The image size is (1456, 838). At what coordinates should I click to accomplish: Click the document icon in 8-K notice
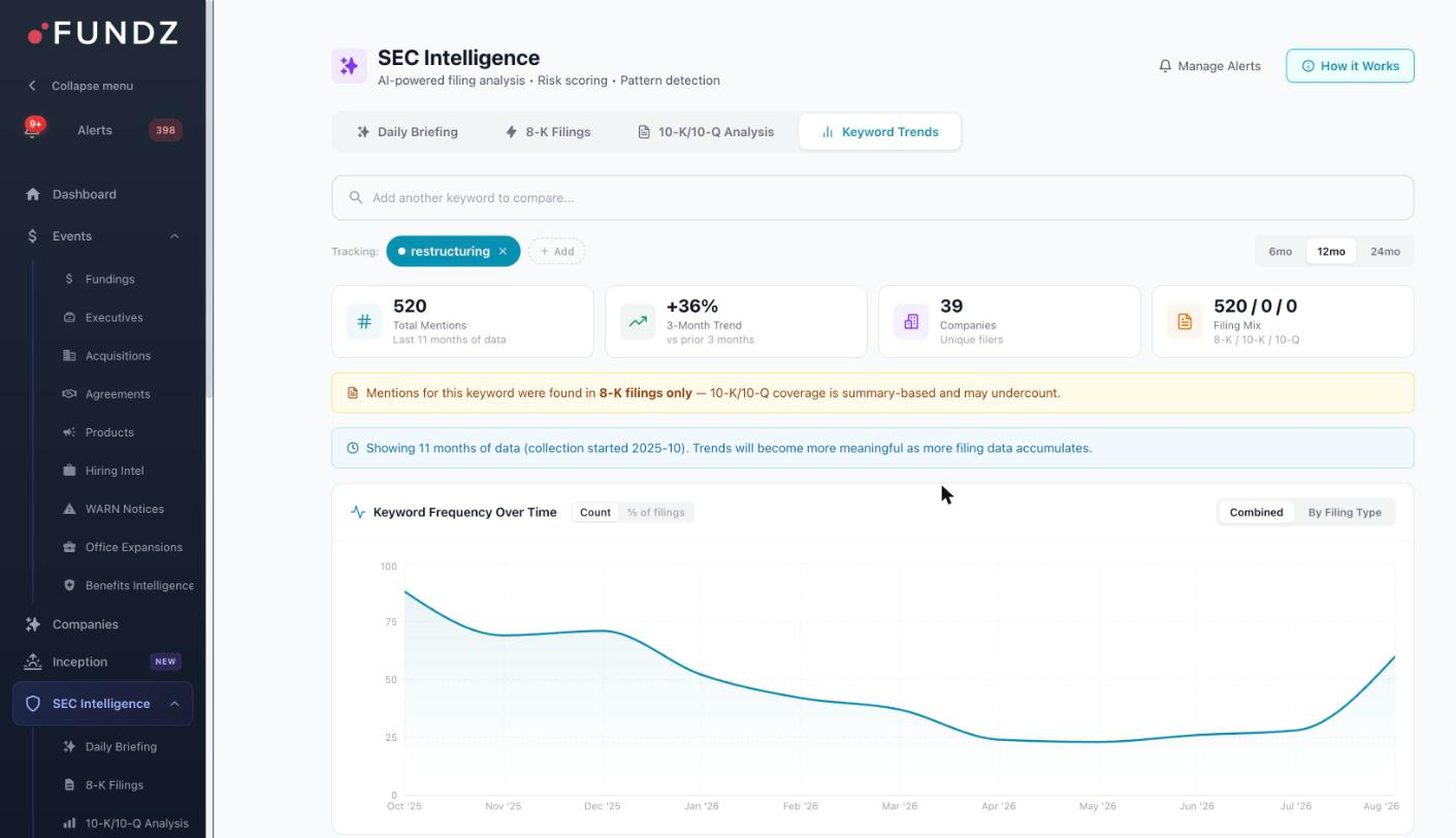tap(353, 393)
